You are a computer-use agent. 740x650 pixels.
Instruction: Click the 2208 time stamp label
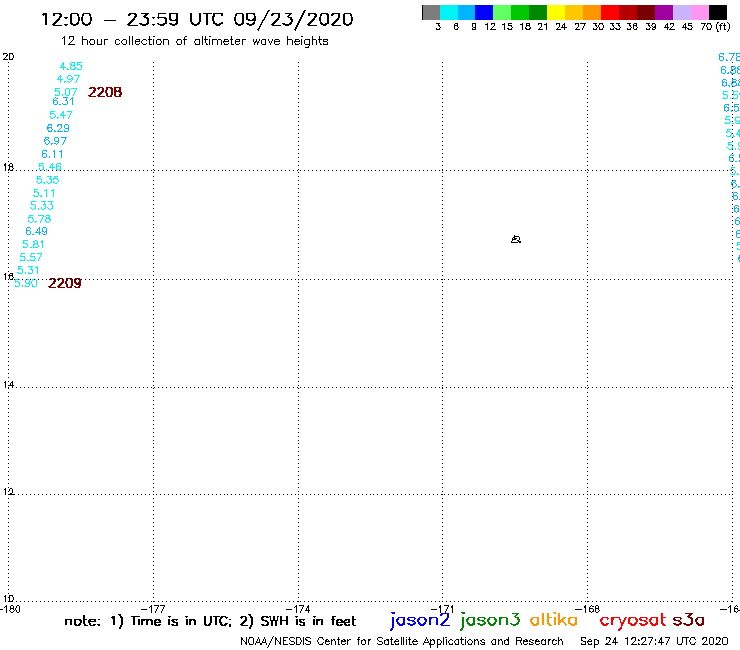click(105, 92)
